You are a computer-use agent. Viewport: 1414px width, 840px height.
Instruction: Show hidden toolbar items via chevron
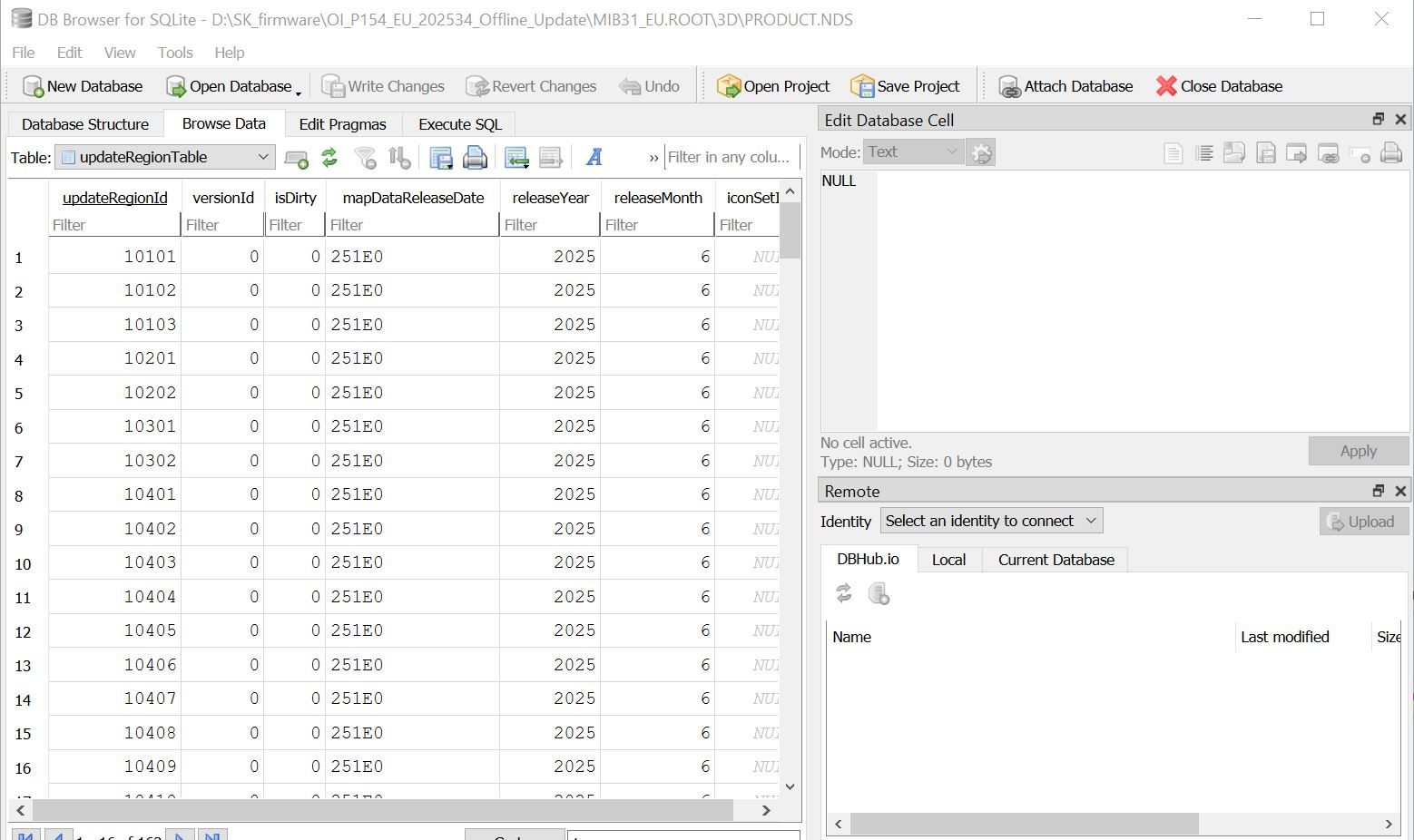(x=653, y=158)
